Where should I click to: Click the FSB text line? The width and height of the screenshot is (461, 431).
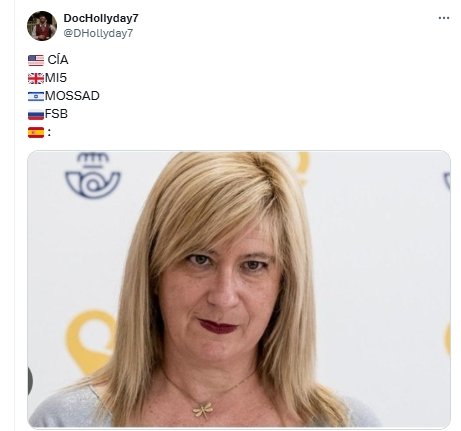pos(56,114)
